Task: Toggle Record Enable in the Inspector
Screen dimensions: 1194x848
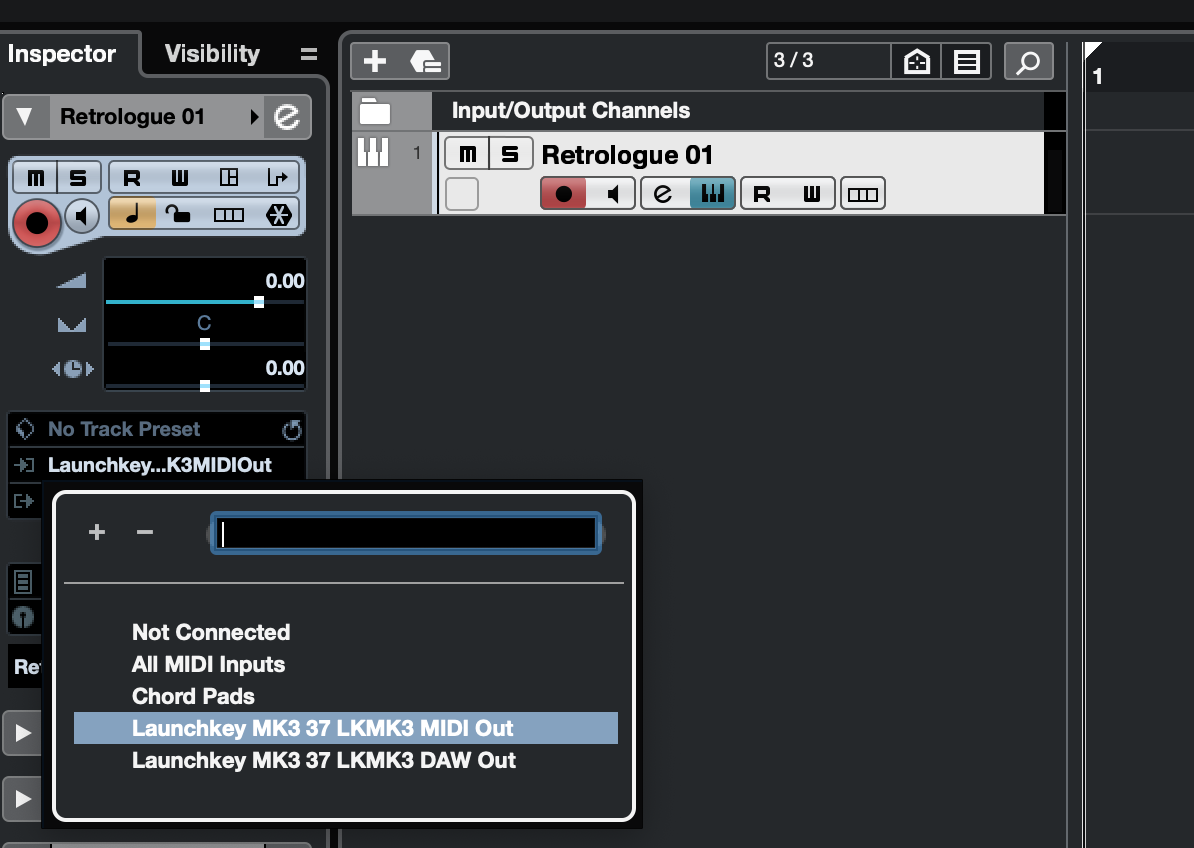Action: coord(37,223)
